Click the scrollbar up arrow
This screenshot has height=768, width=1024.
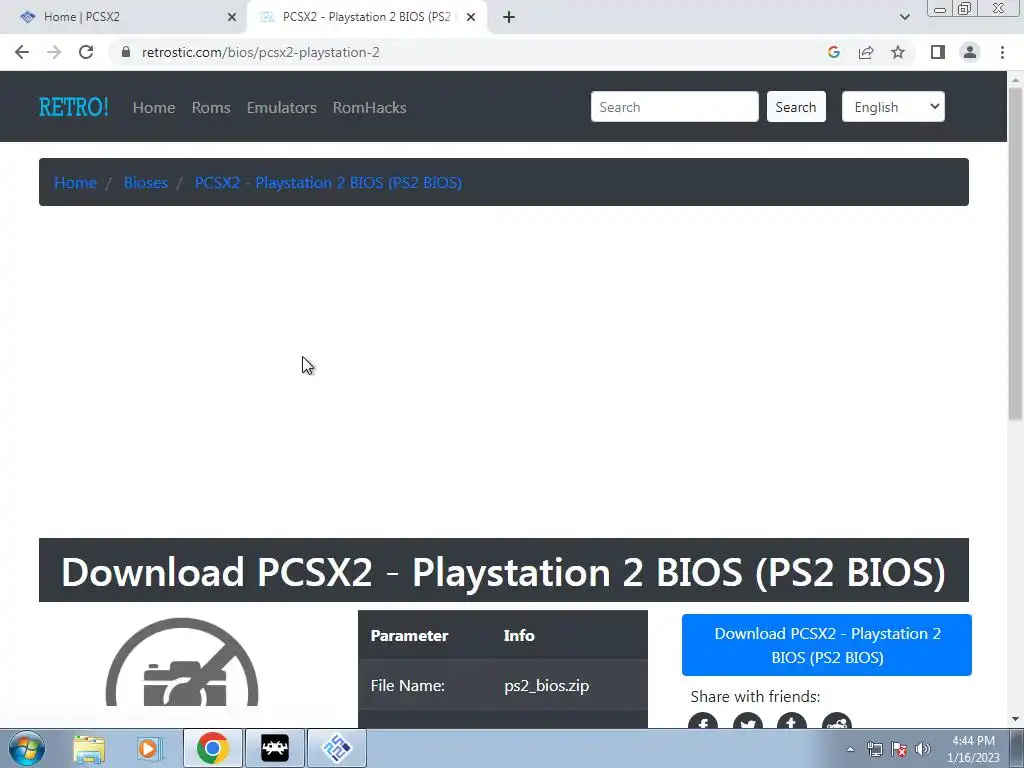pyautogui.click(x=1015, y=80)
